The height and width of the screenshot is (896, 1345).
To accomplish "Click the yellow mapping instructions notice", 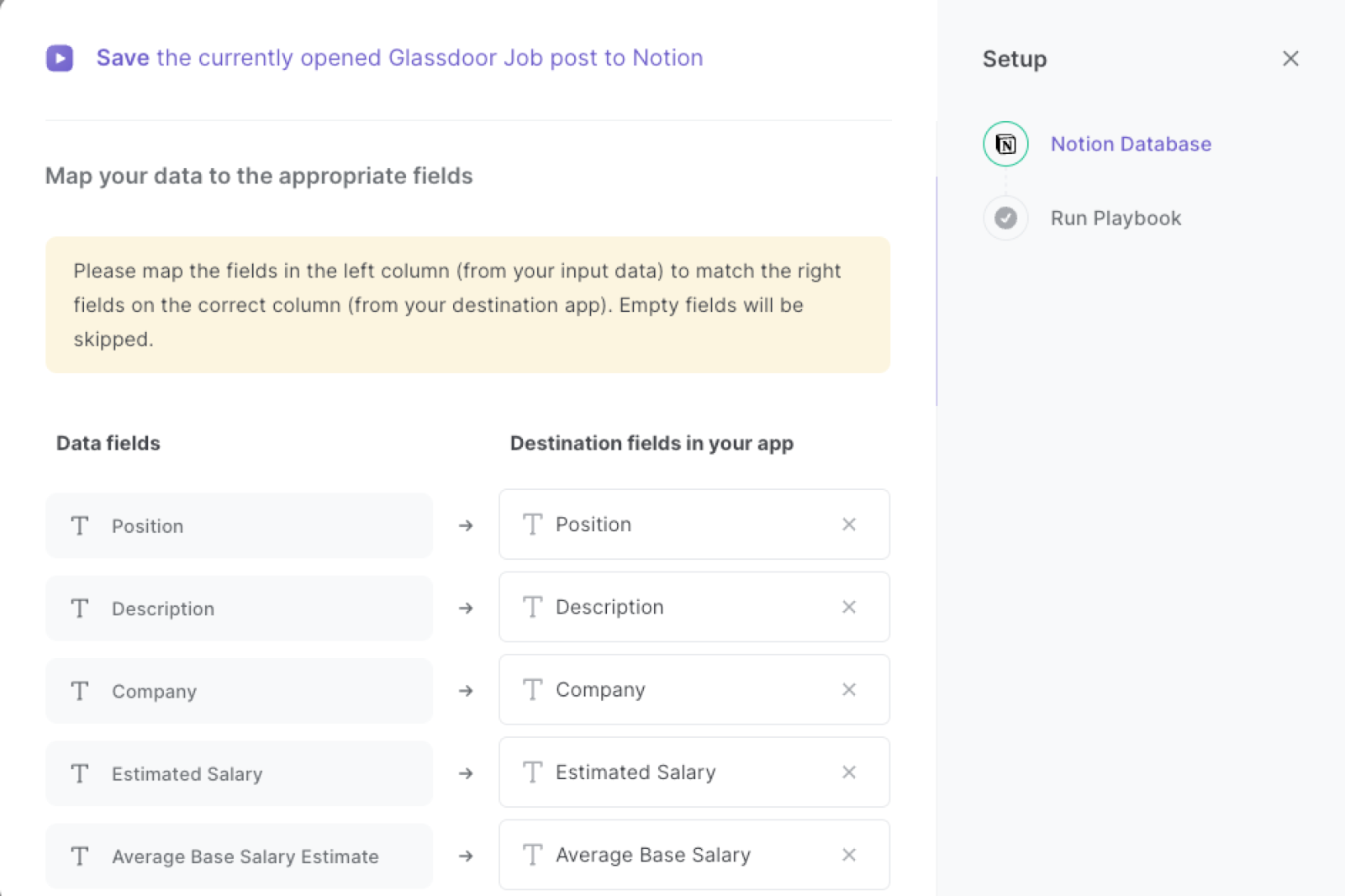I will coord(467,305).
